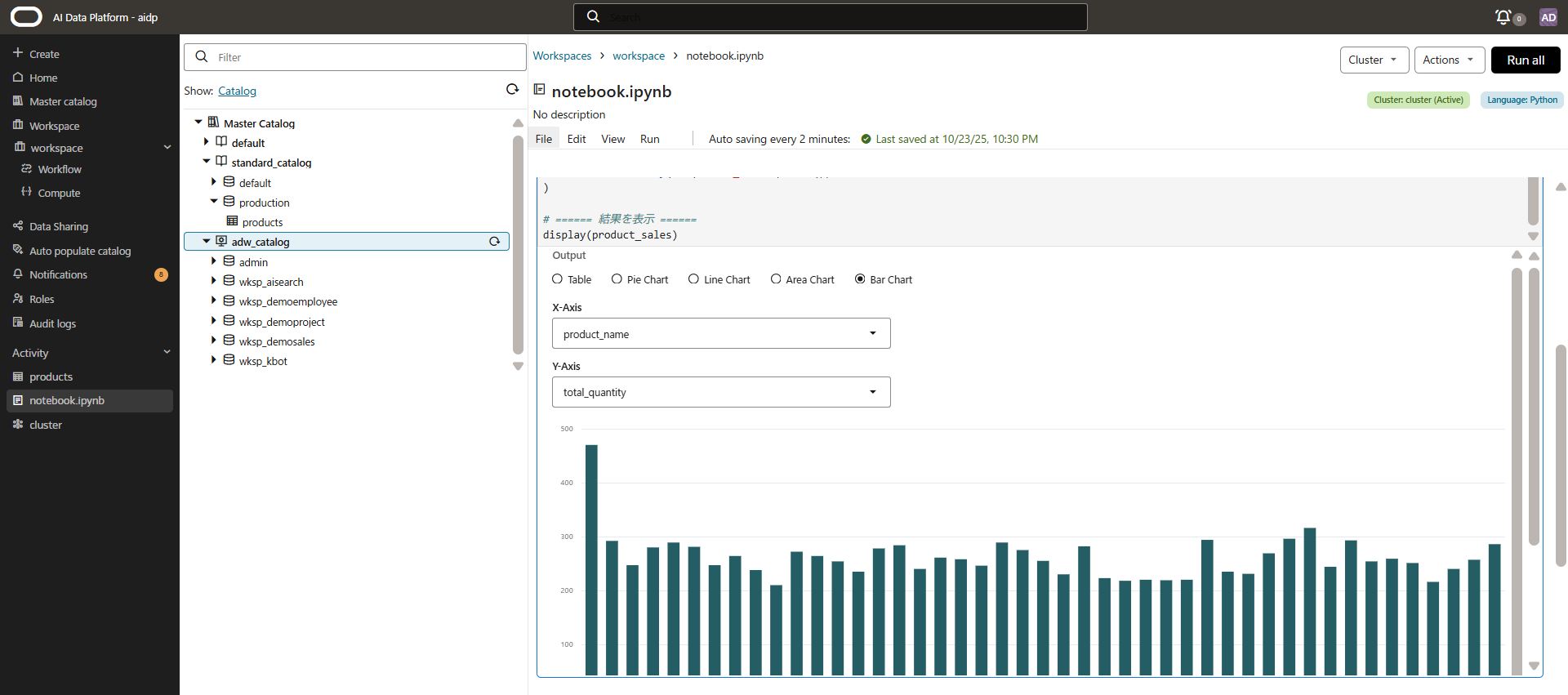Image resolution: width=1568 pixels, height=695 pixels.
Task: Open Y-Axis total_quantity dropdown
Action: click(721, 392)
